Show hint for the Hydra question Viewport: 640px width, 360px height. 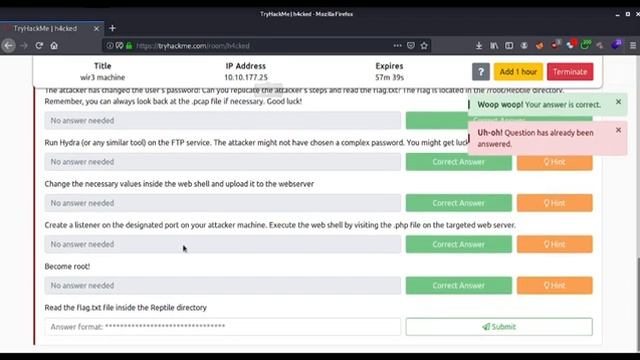(x=555, y=162)
